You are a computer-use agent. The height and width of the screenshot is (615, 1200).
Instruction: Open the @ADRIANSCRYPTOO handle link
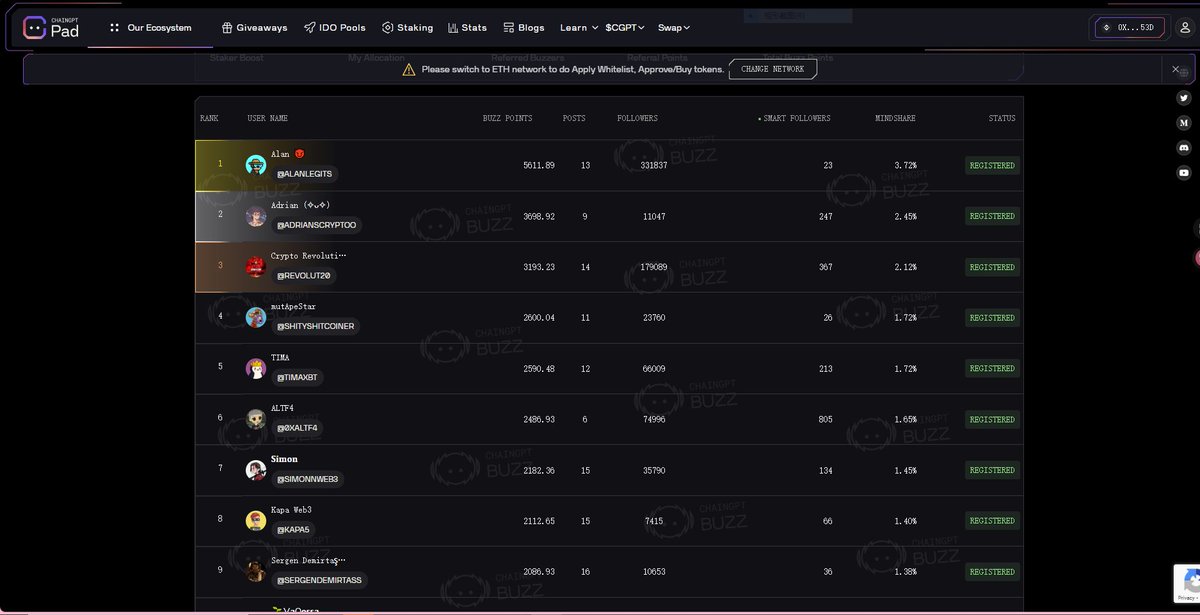pos(316,225)
